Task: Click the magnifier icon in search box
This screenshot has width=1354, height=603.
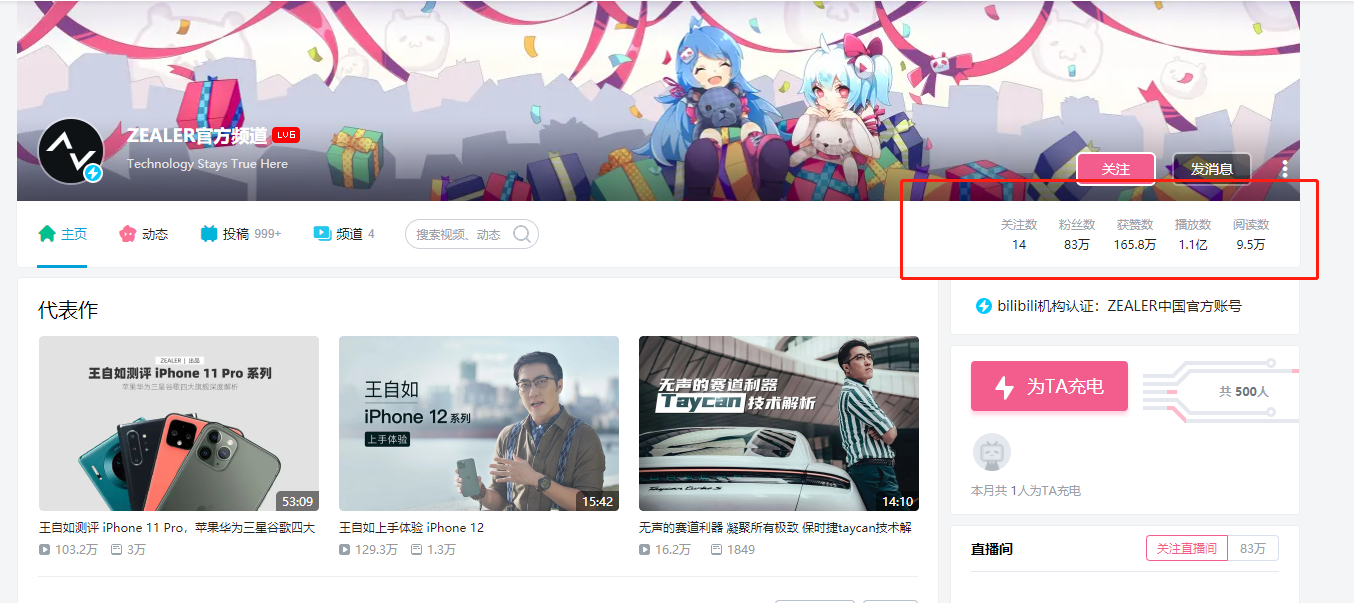Action: [x=521, y=234]
